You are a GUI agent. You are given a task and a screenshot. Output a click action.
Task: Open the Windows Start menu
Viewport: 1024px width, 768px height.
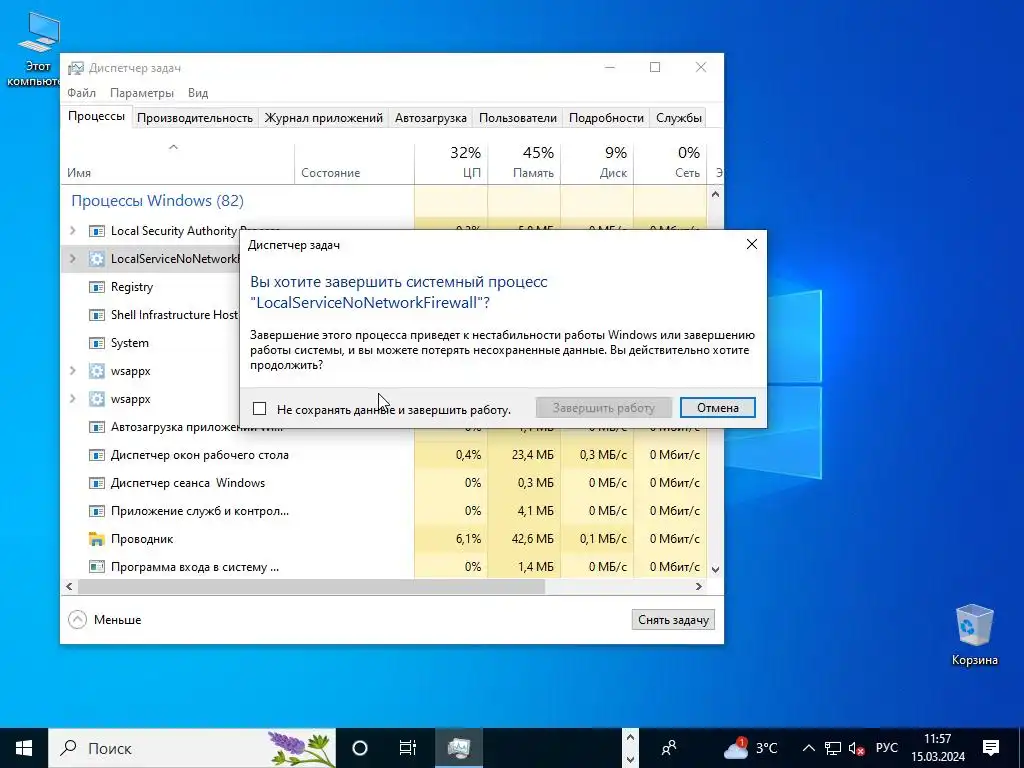(24, 748)
